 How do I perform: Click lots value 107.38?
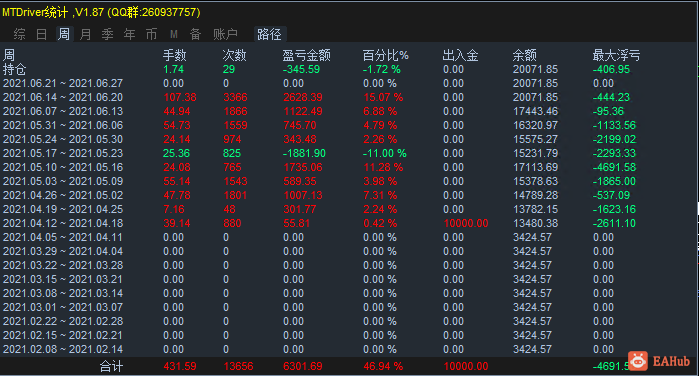pyautogui.click(x=180, y=97)
